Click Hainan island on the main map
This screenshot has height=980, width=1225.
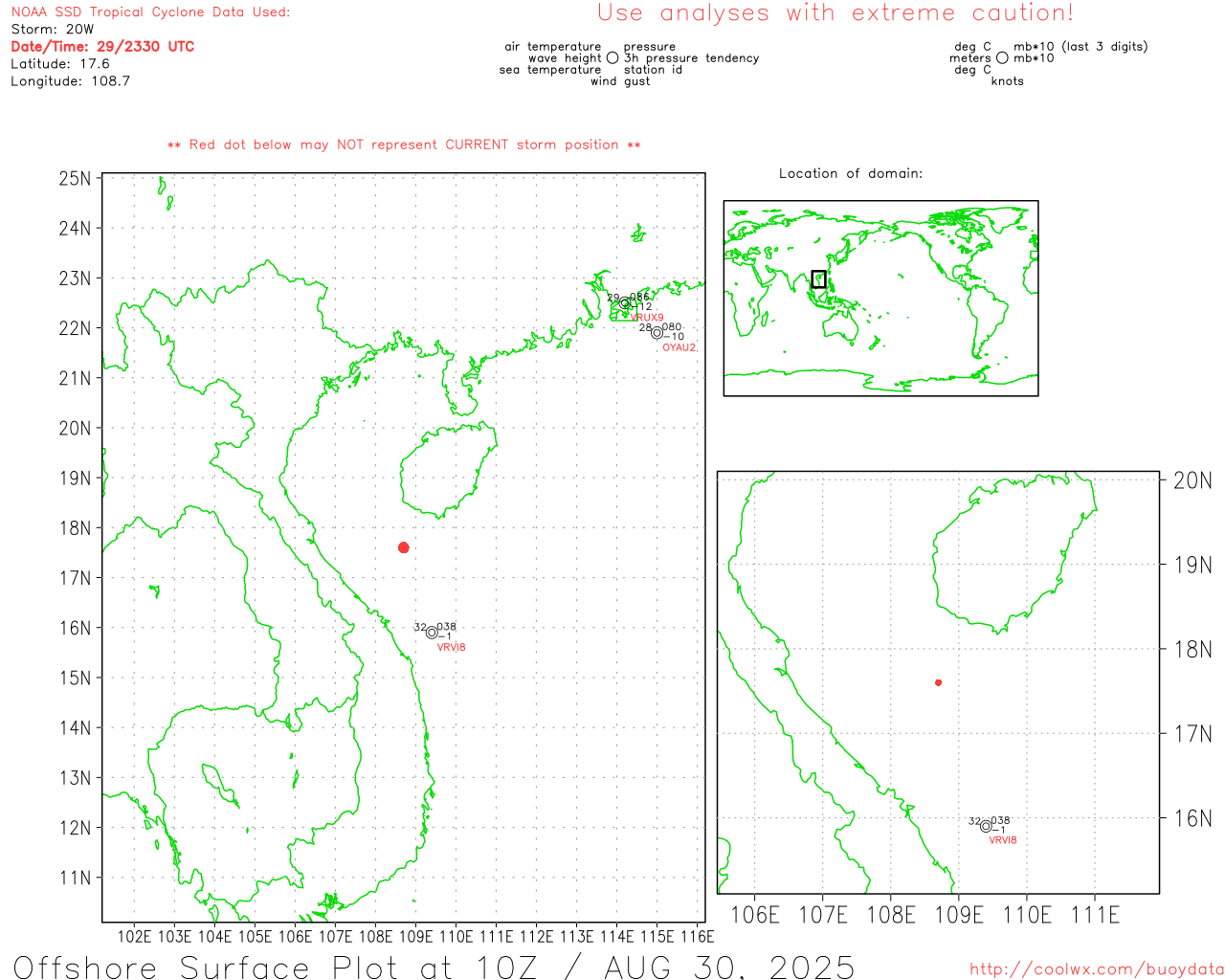(x=448, y=471)
